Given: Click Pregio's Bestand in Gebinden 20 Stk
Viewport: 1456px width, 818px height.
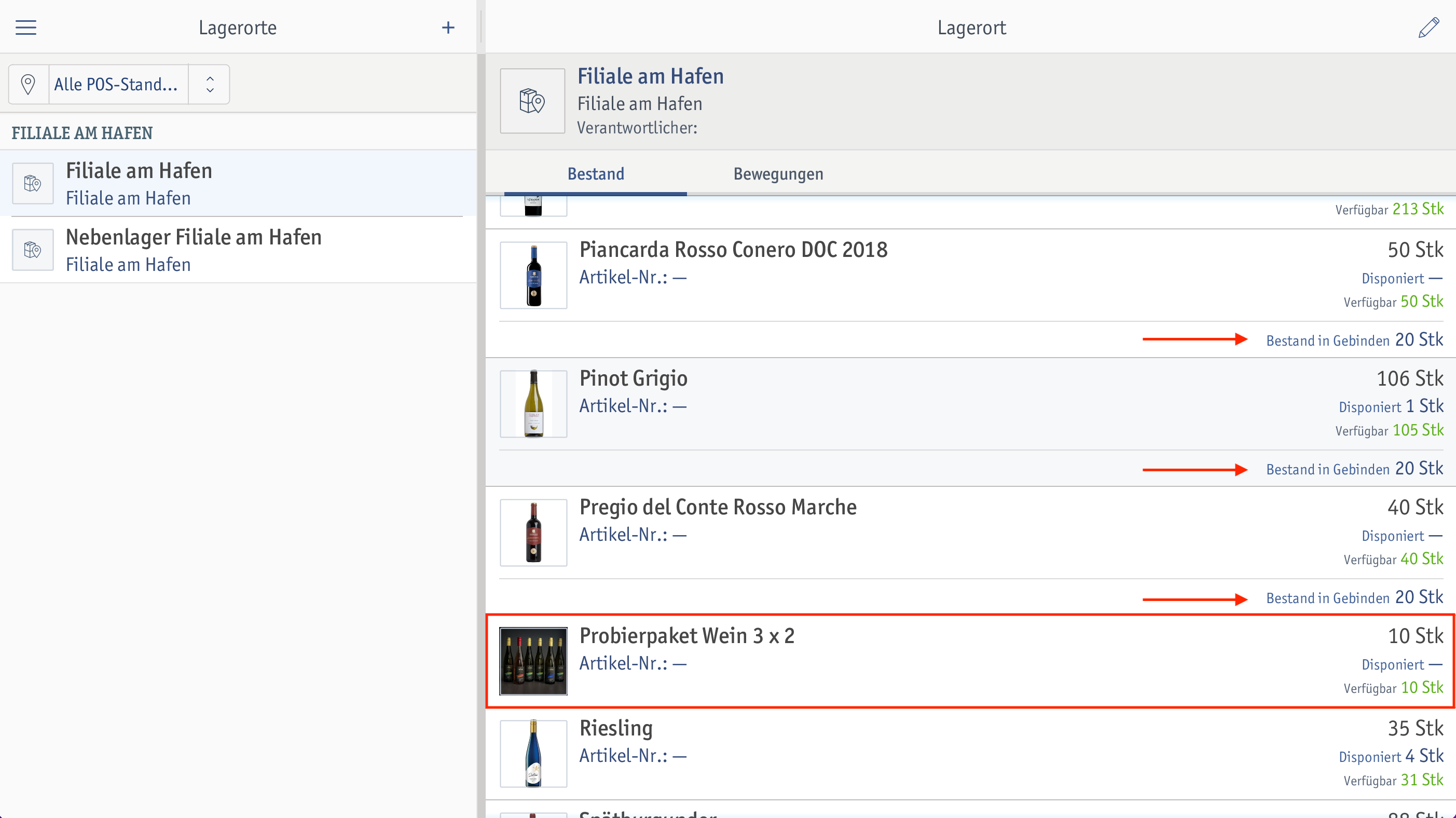Looking at the screenshot, I should tap(1354, 597).
